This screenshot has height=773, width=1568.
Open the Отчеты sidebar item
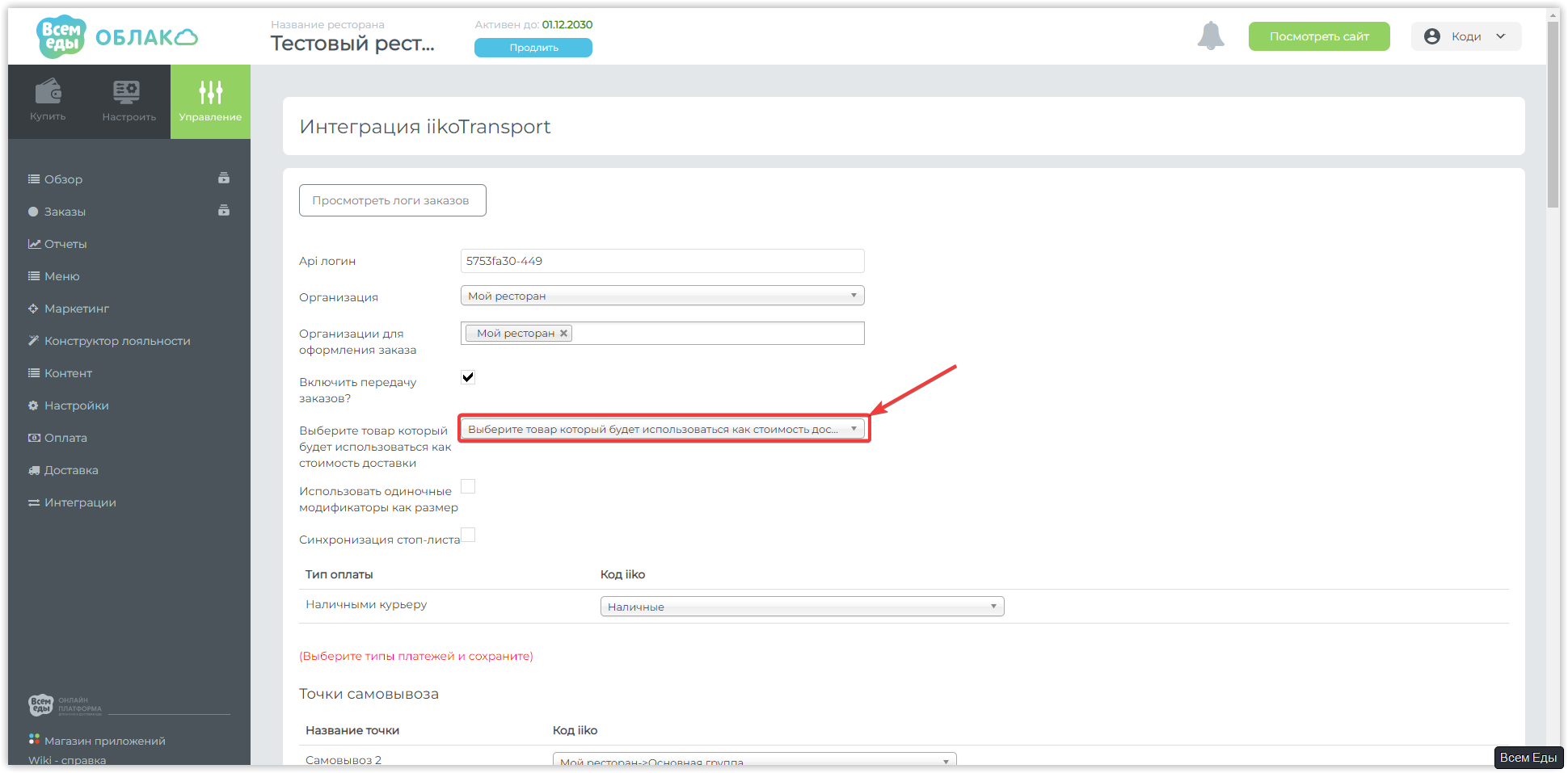(65, 244)
